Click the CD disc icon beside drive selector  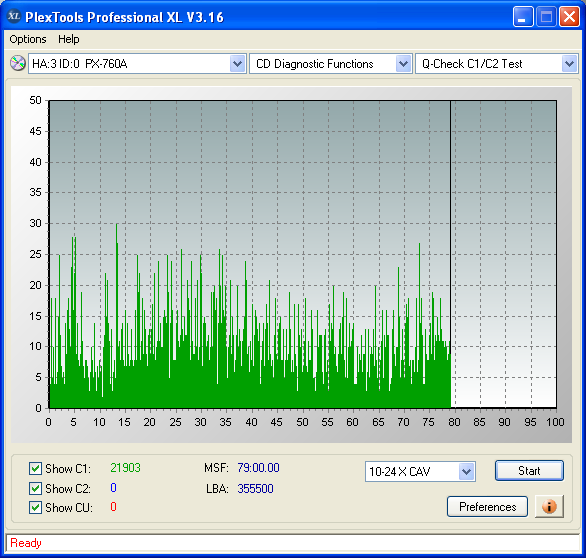[x=17, y=63]
